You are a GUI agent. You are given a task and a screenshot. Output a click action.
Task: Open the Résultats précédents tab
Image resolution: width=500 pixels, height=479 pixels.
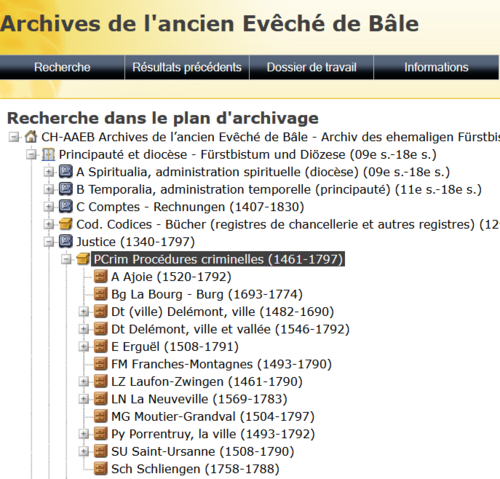click(187, 67)
